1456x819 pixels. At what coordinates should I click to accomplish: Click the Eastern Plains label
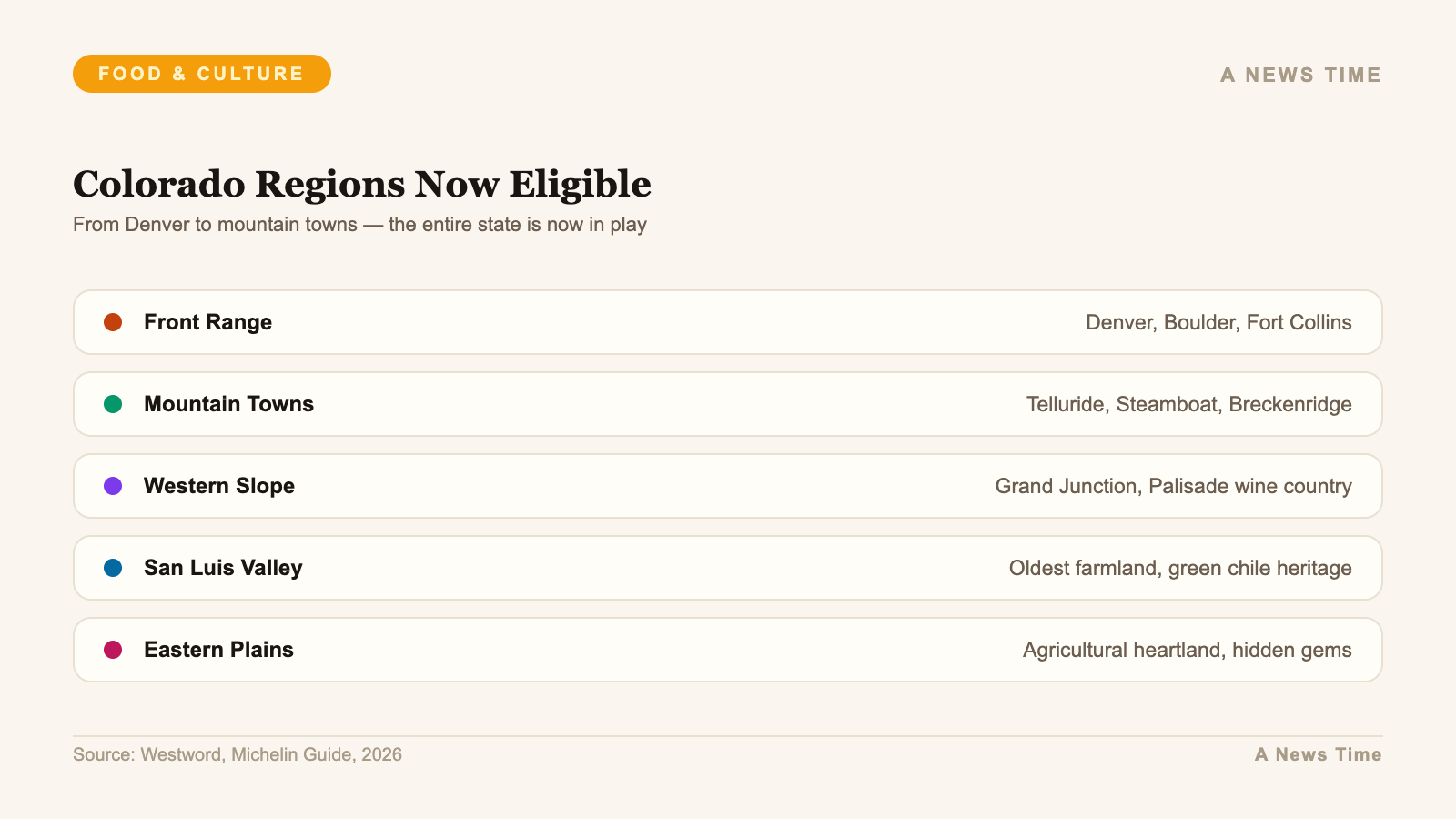pyautogui.click(x=218, y=650)
